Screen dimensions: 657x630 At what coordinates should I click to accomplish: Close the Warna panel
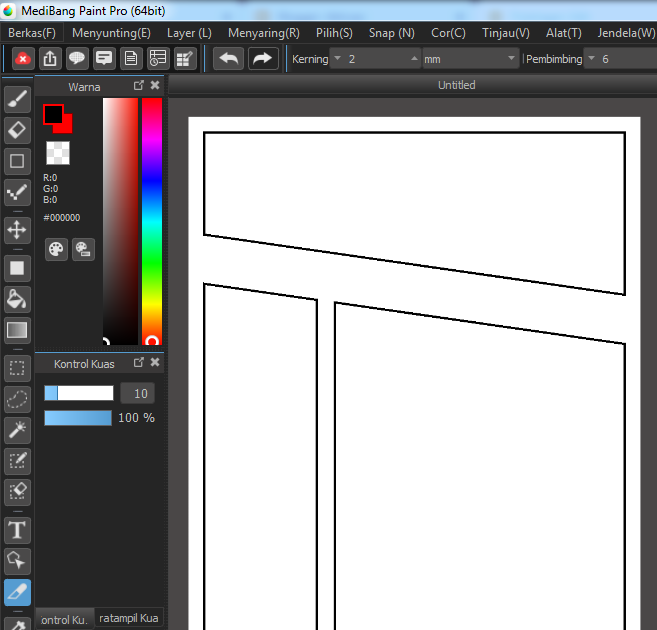pyautogui.click(x=155, y=85)
